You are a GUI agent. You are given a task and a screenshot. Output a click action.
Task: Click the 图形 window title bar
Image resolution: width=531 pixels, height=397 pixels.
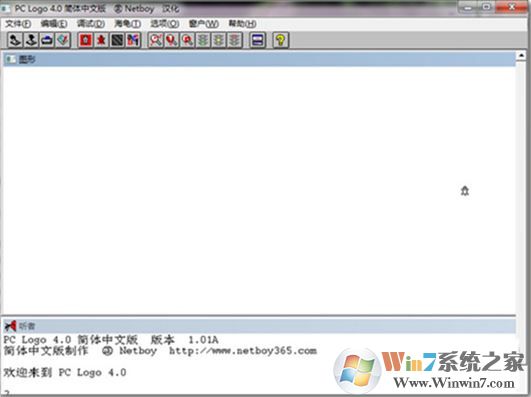pyautogui.click(x=259, y=59)
